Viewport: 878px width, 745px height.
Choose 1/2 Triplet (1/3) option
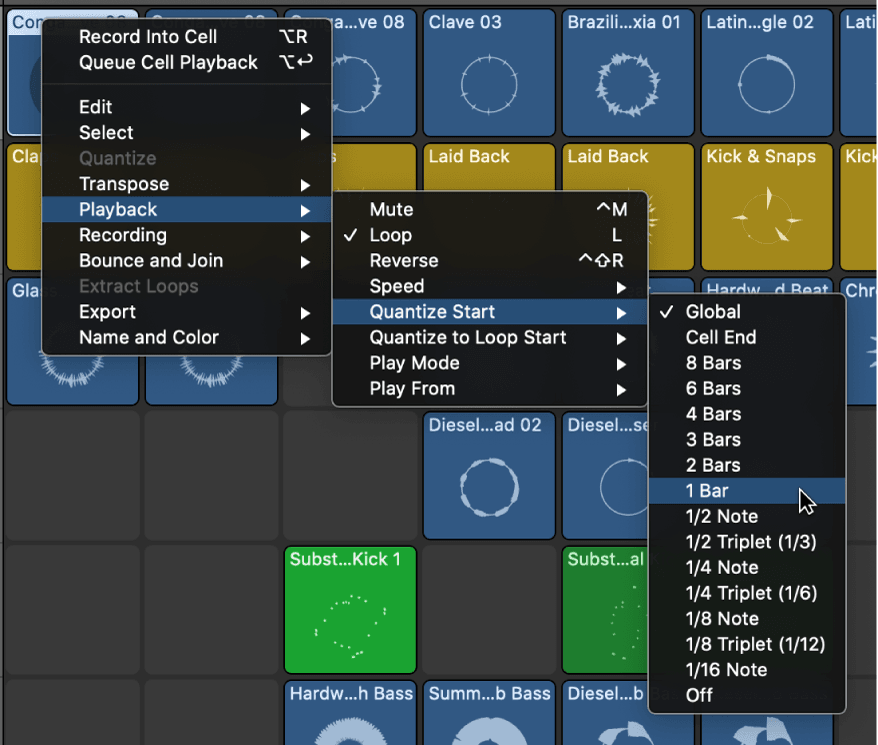(747, 542)
